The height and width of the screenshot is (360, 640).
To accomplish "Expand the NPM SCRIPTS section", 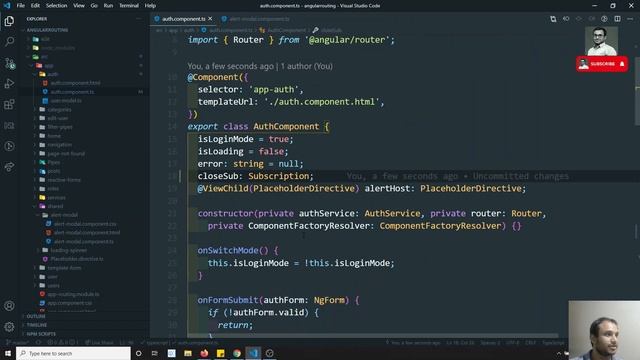I will point(41,334).
